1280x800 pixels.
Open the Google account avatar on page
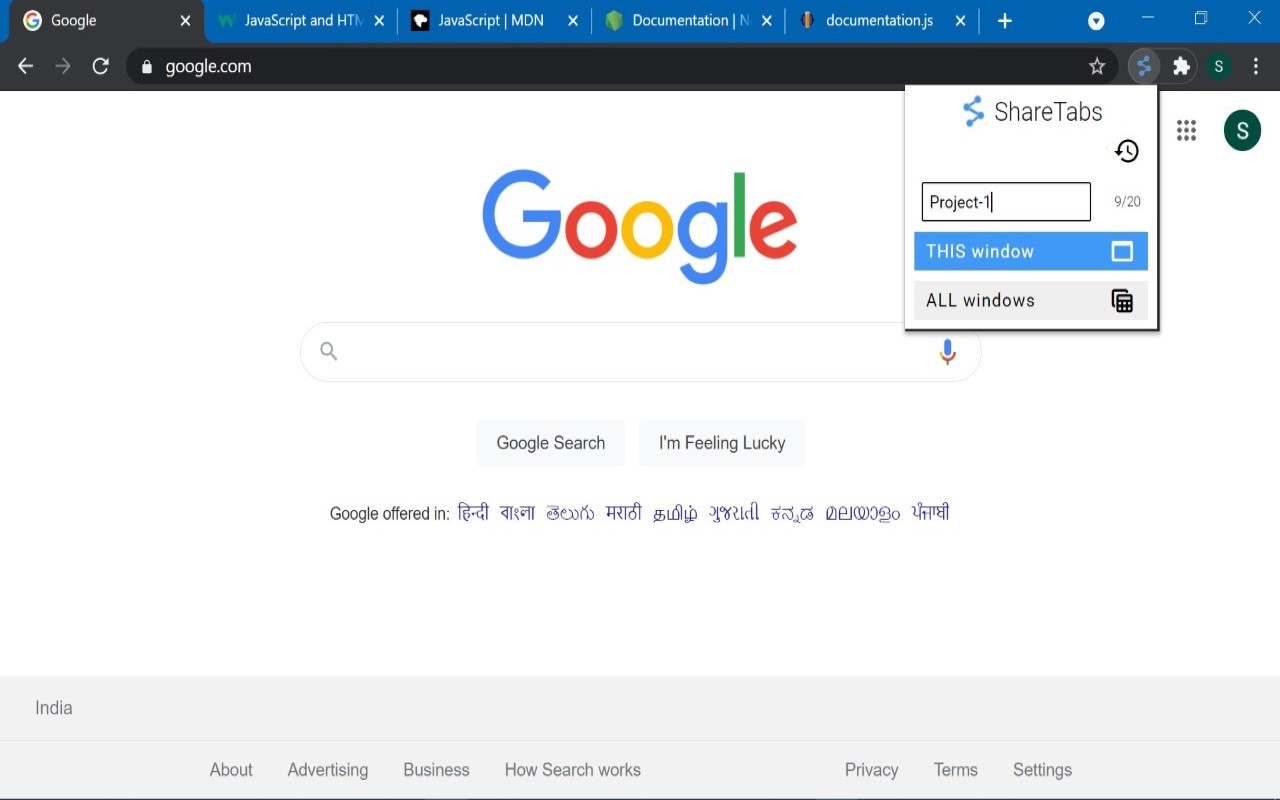[x=1242, y=130]
